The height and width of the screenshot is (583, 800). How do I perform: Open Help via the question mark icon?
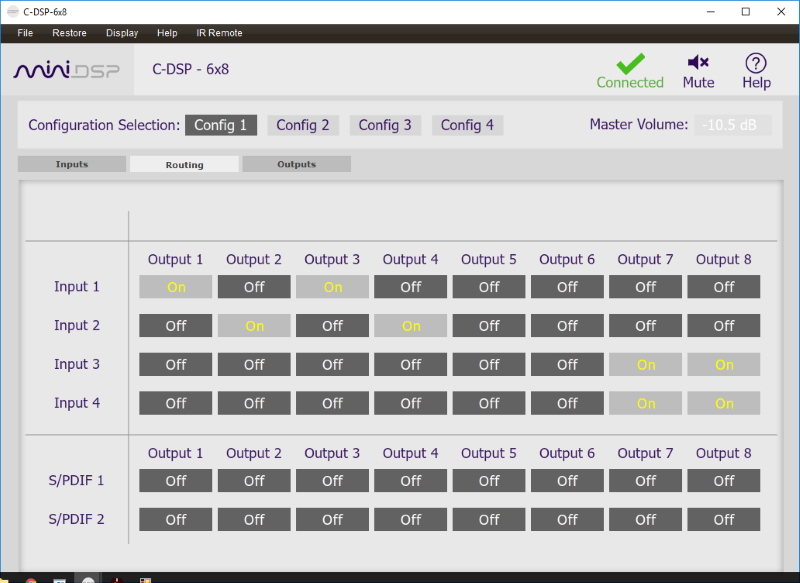(756, 63)
